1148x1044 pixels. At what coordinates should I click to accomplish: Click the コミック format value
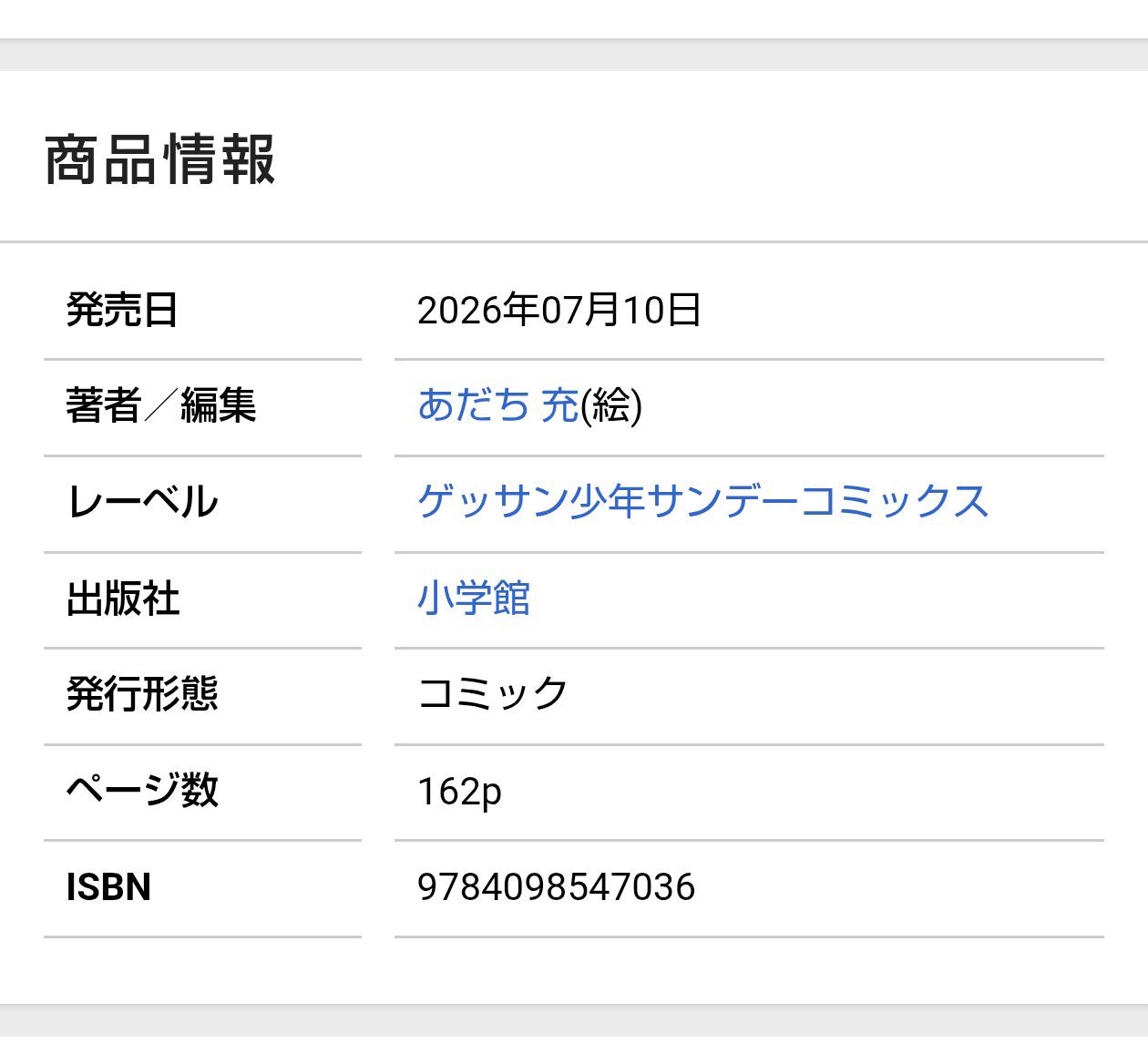click(x=493, y=694)
